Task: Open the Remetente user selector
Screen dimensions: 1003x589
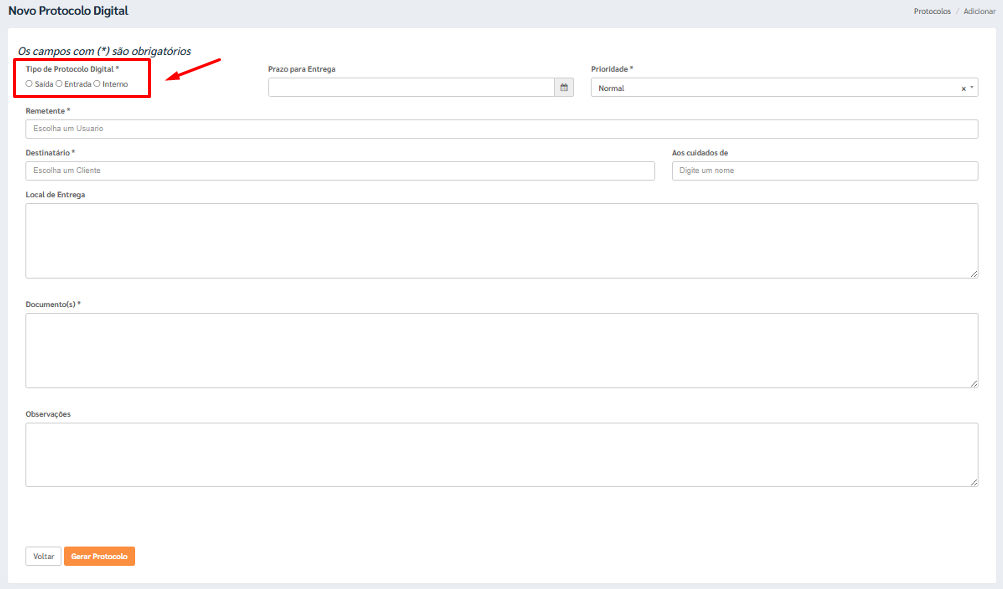Action: [501, 129]
